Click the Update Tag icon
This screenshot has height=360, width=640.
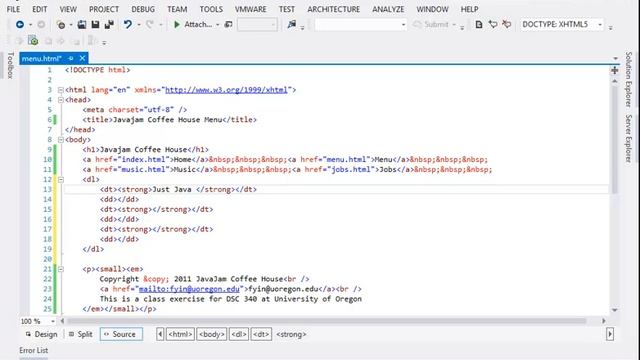tap(493, 24)
